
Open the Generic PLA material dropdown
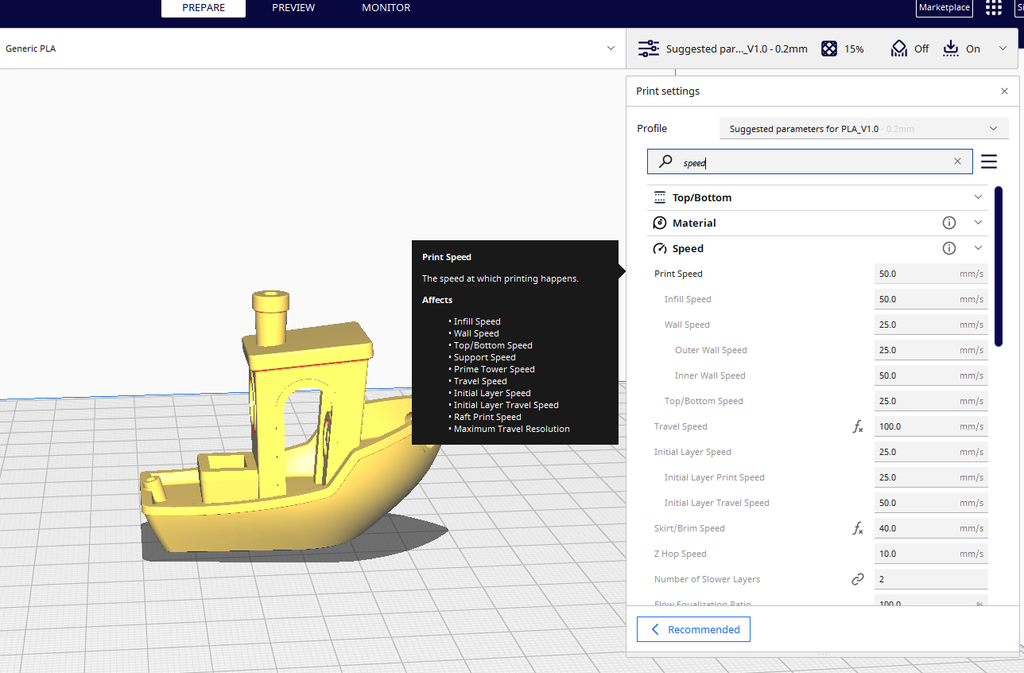click(610, 47)
